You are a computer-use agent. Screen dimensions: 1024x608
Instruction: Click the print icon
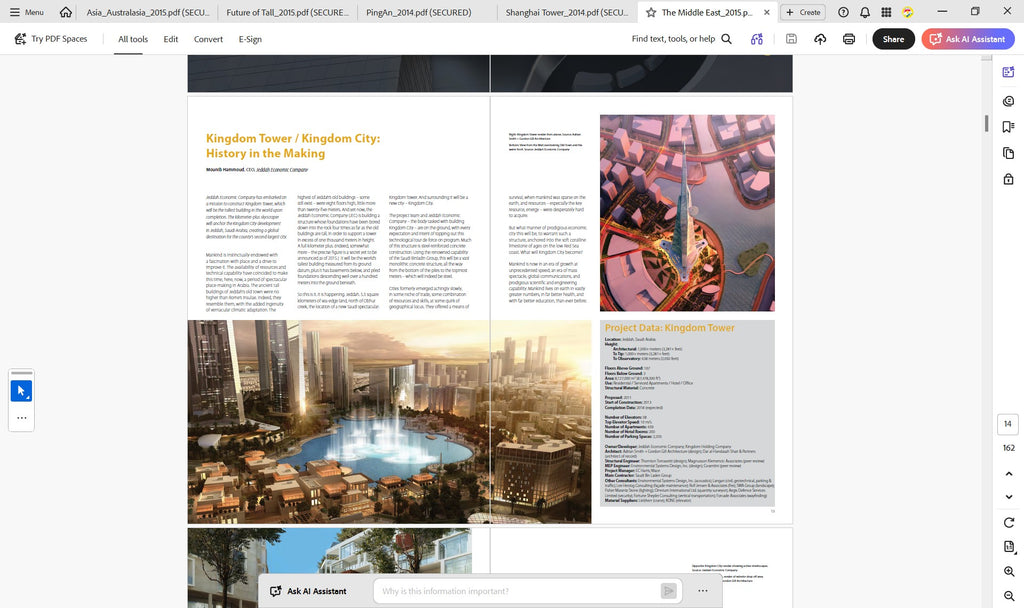click(x=848, y=39)
